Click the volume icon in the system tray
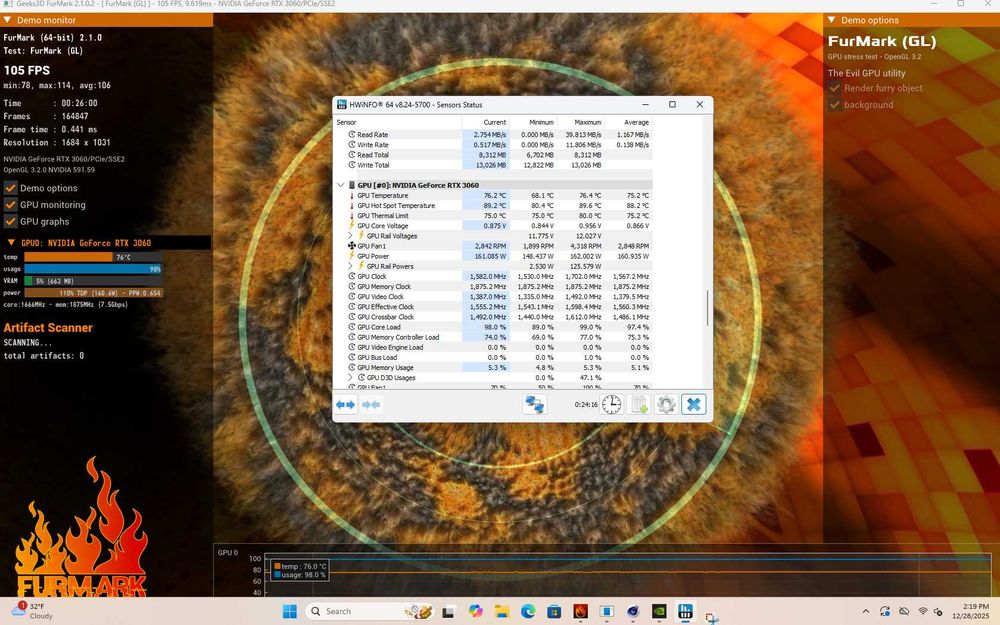The image size is (1000, 625). tap(938, 611)
